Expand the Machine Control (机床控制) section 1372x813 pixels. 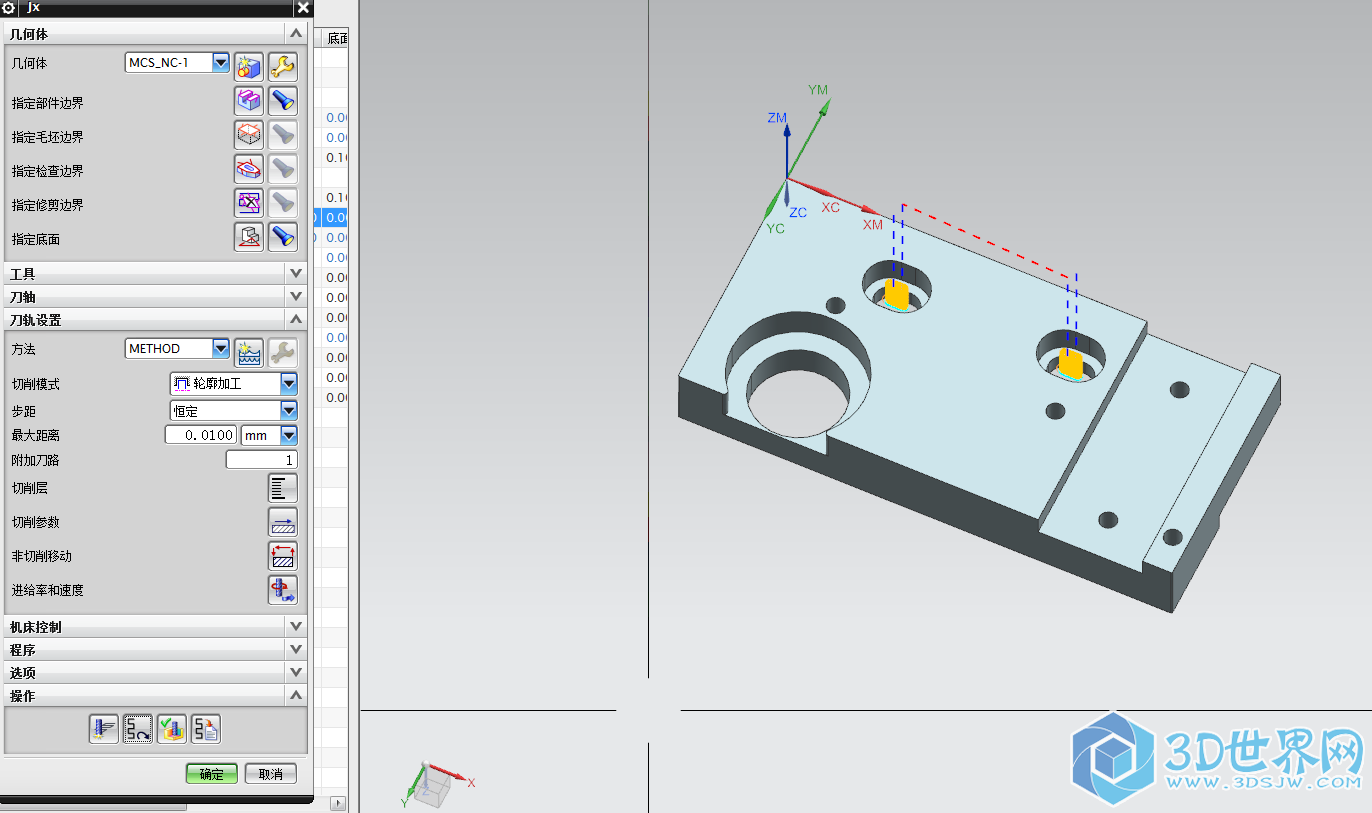pyautogui.click(x=295, y=626)
